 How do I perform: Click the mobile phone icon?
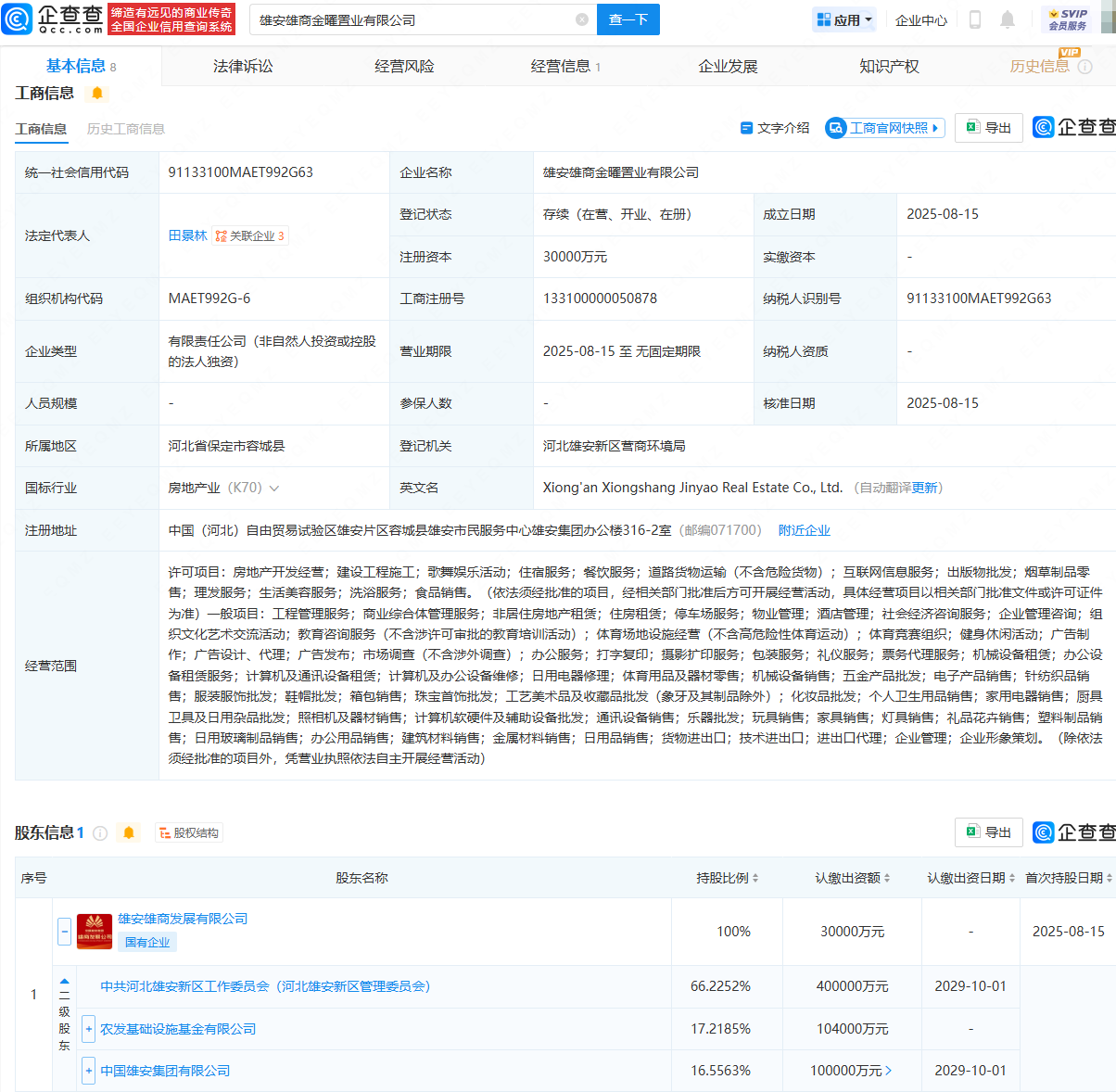[975, 19]
